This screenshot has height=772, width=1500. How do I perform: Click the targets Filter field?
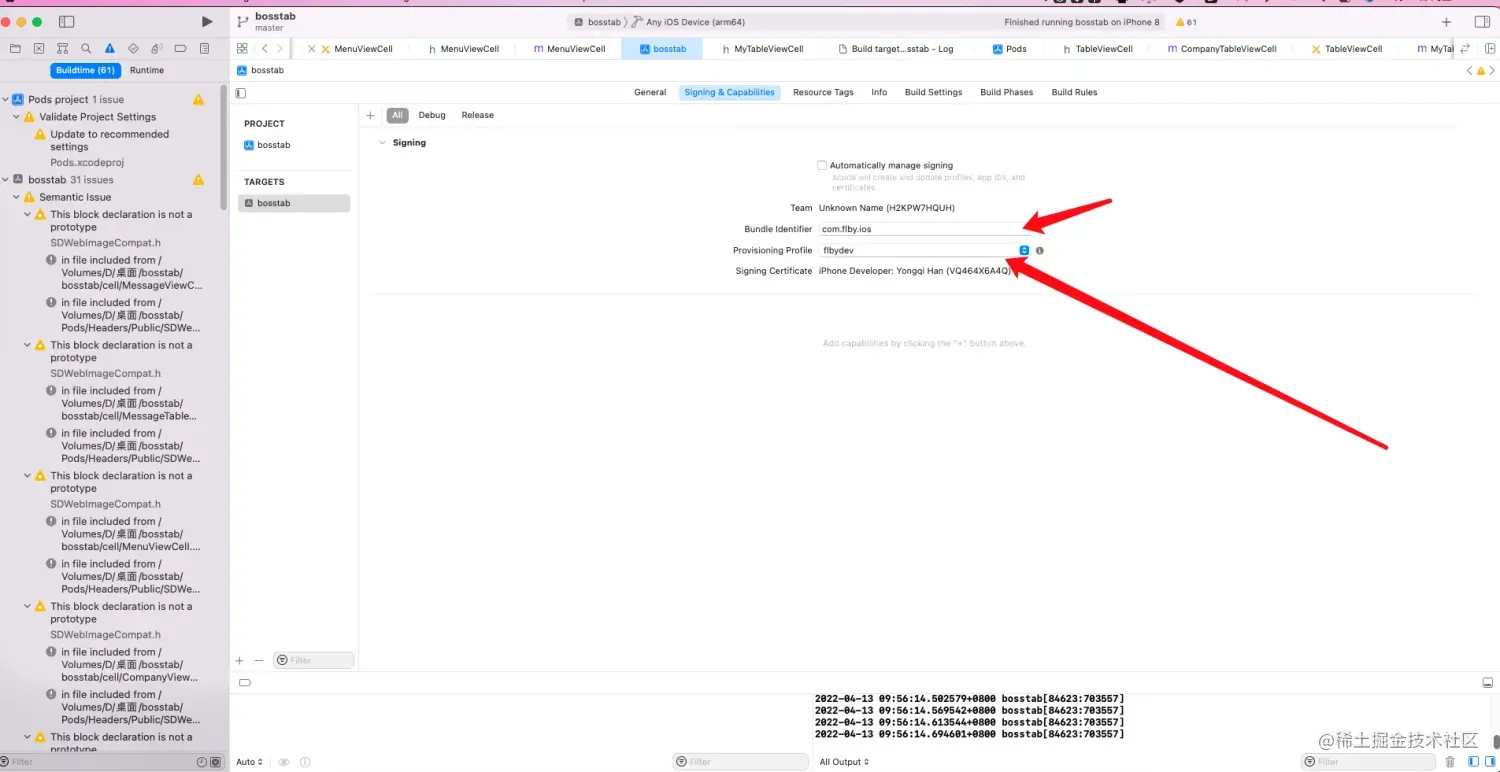(313, 660)
